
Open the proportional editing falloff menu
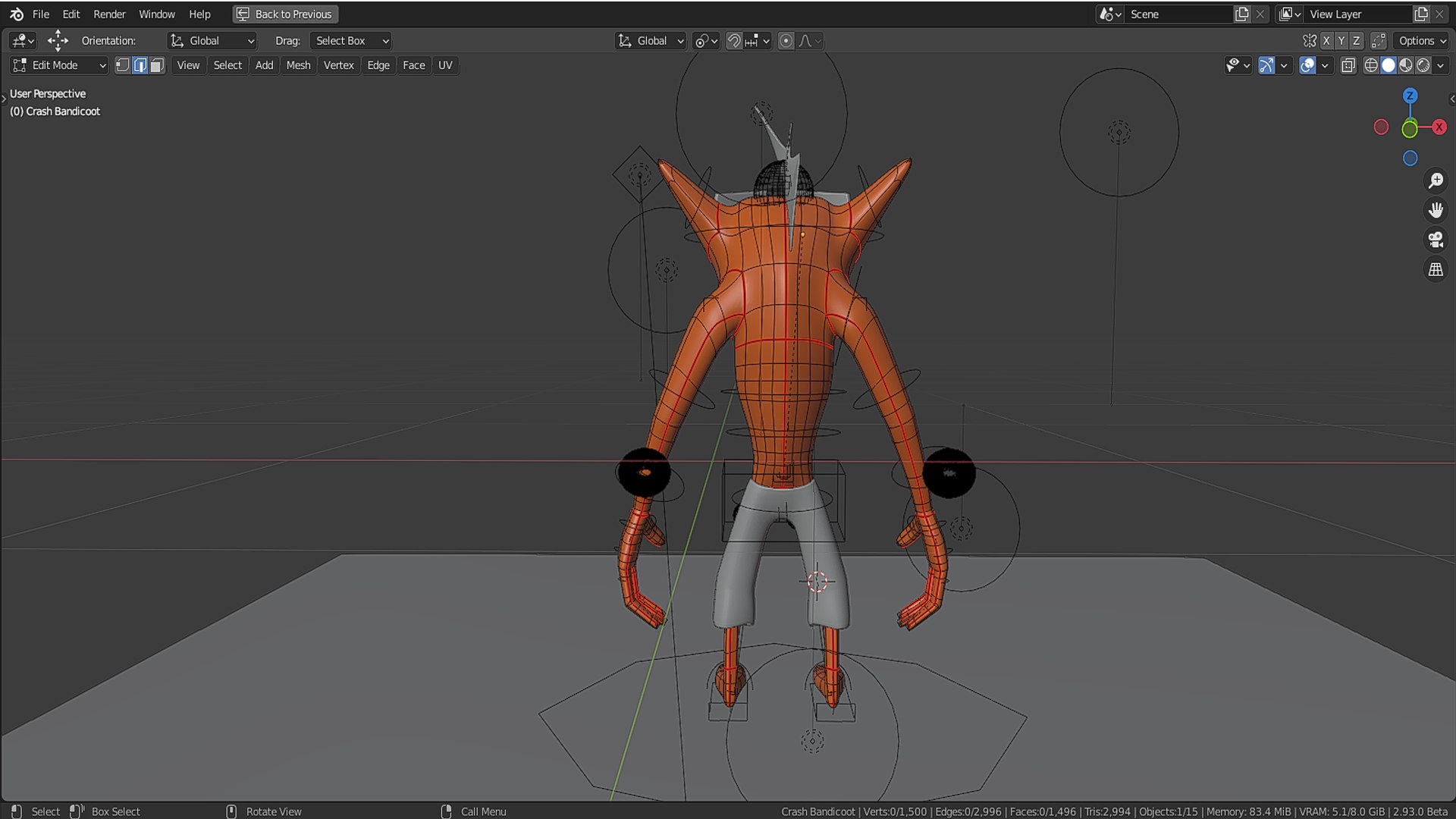[810, 41]
